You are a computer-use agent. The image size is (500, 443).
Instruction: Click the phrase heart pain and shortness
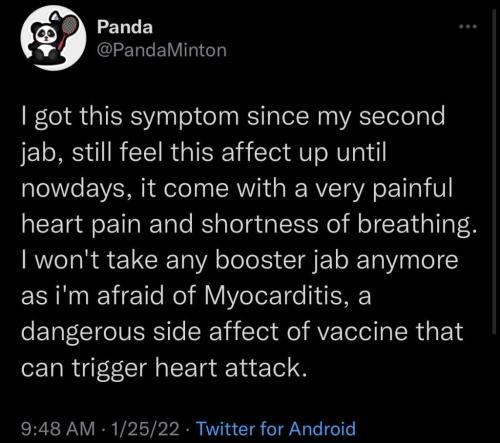pyautogui.click(x=170, y=224)
